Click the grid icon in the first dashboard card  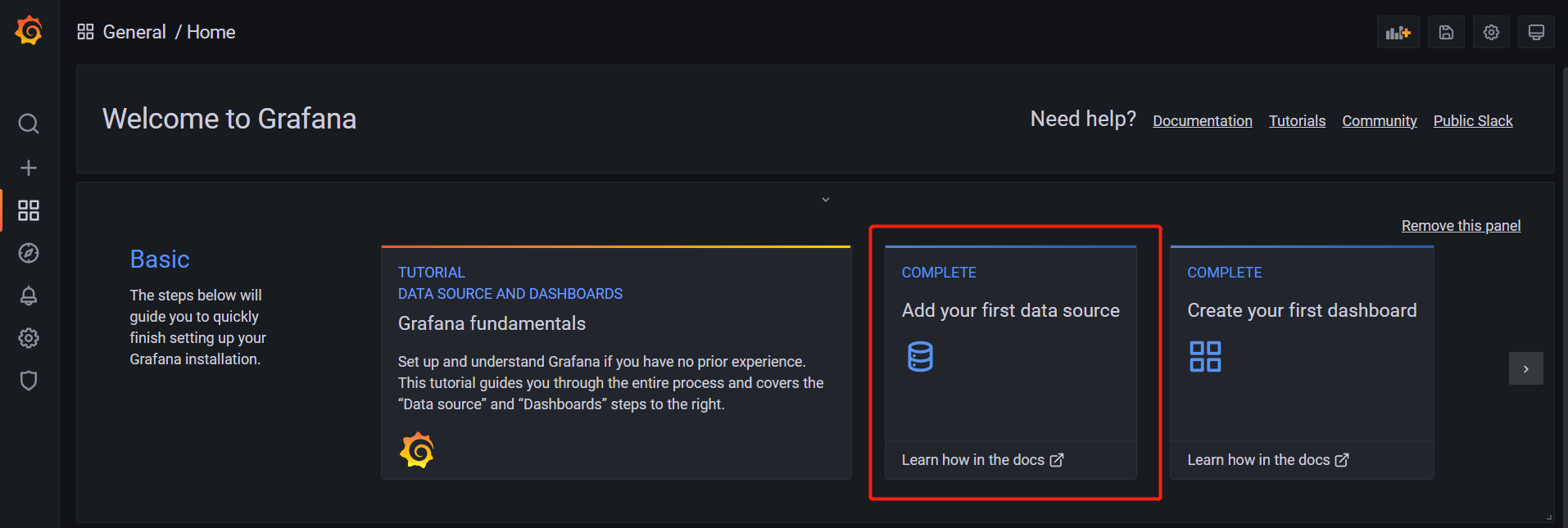tap(1205, 357)
